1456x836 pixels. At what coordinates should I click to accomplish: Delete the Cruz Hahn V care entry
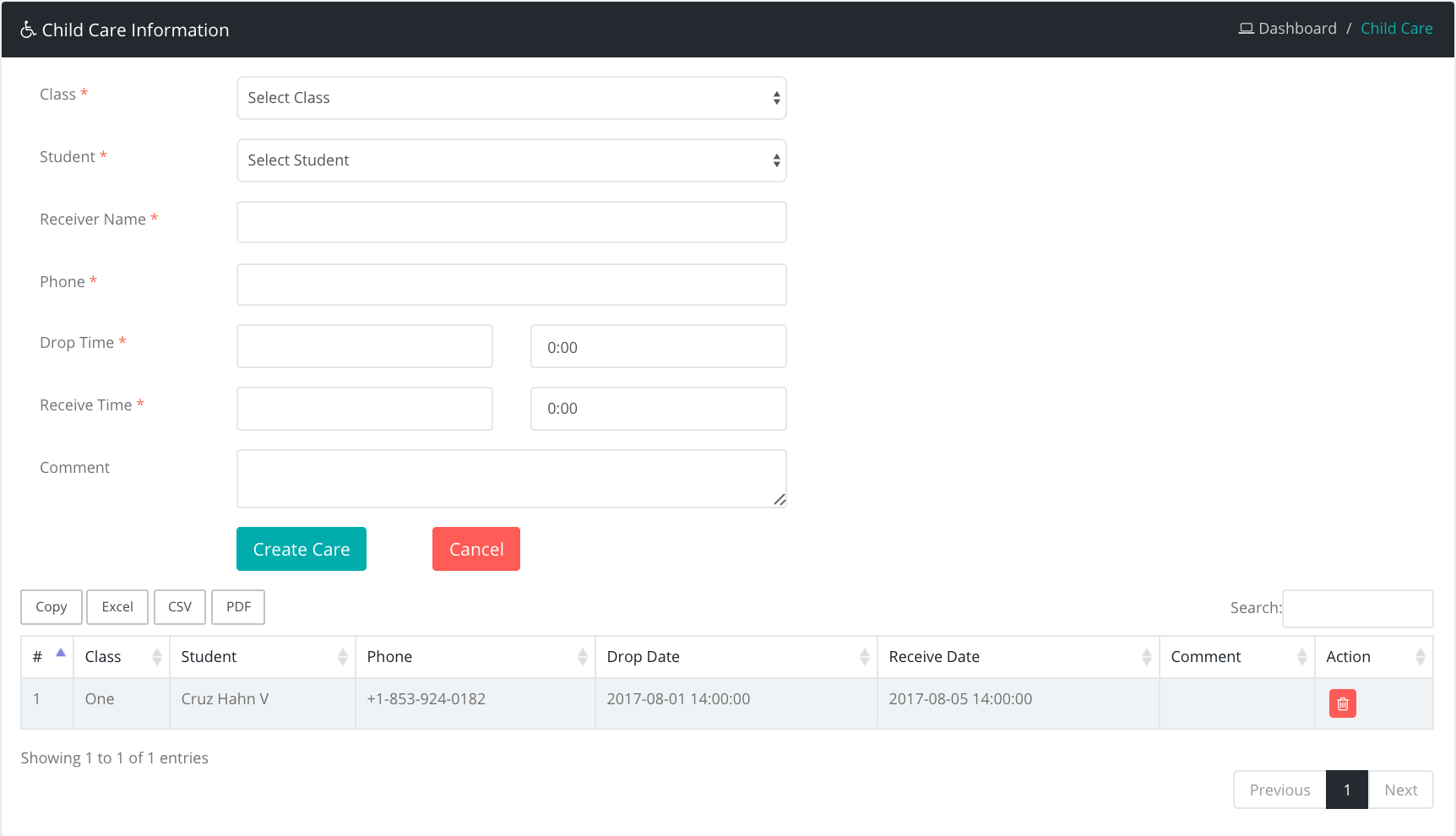click(x=1342, y=703)
